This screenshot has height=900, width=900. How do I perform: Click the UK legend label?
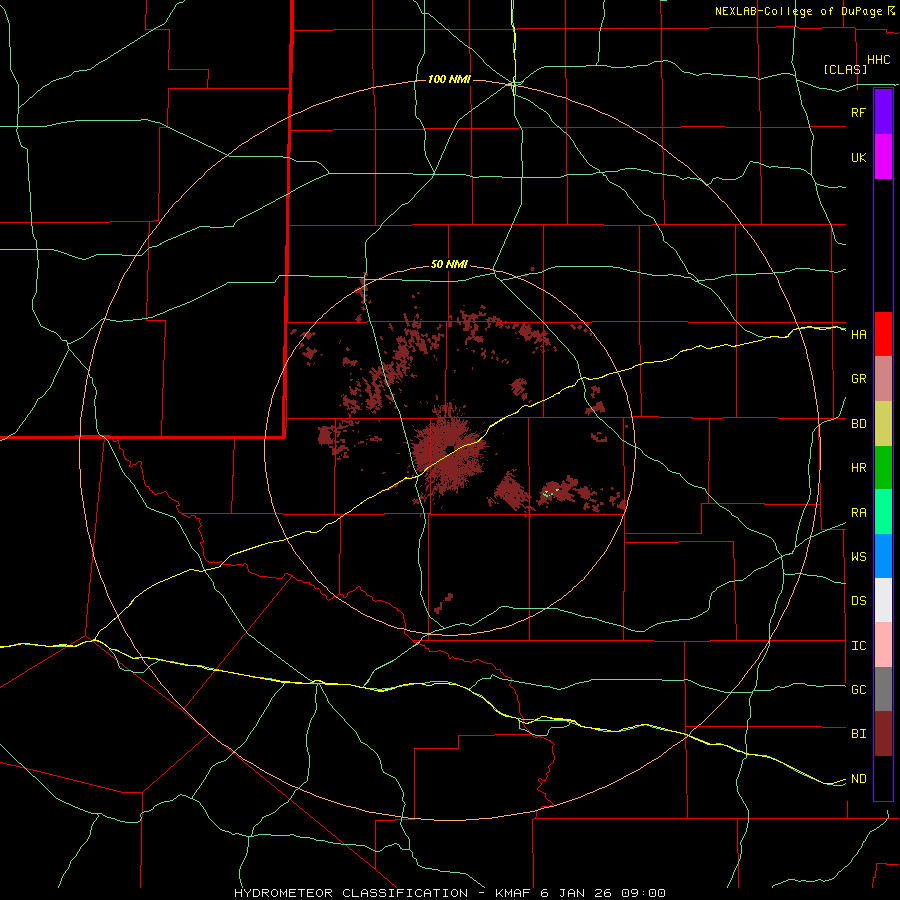[859, 157]
